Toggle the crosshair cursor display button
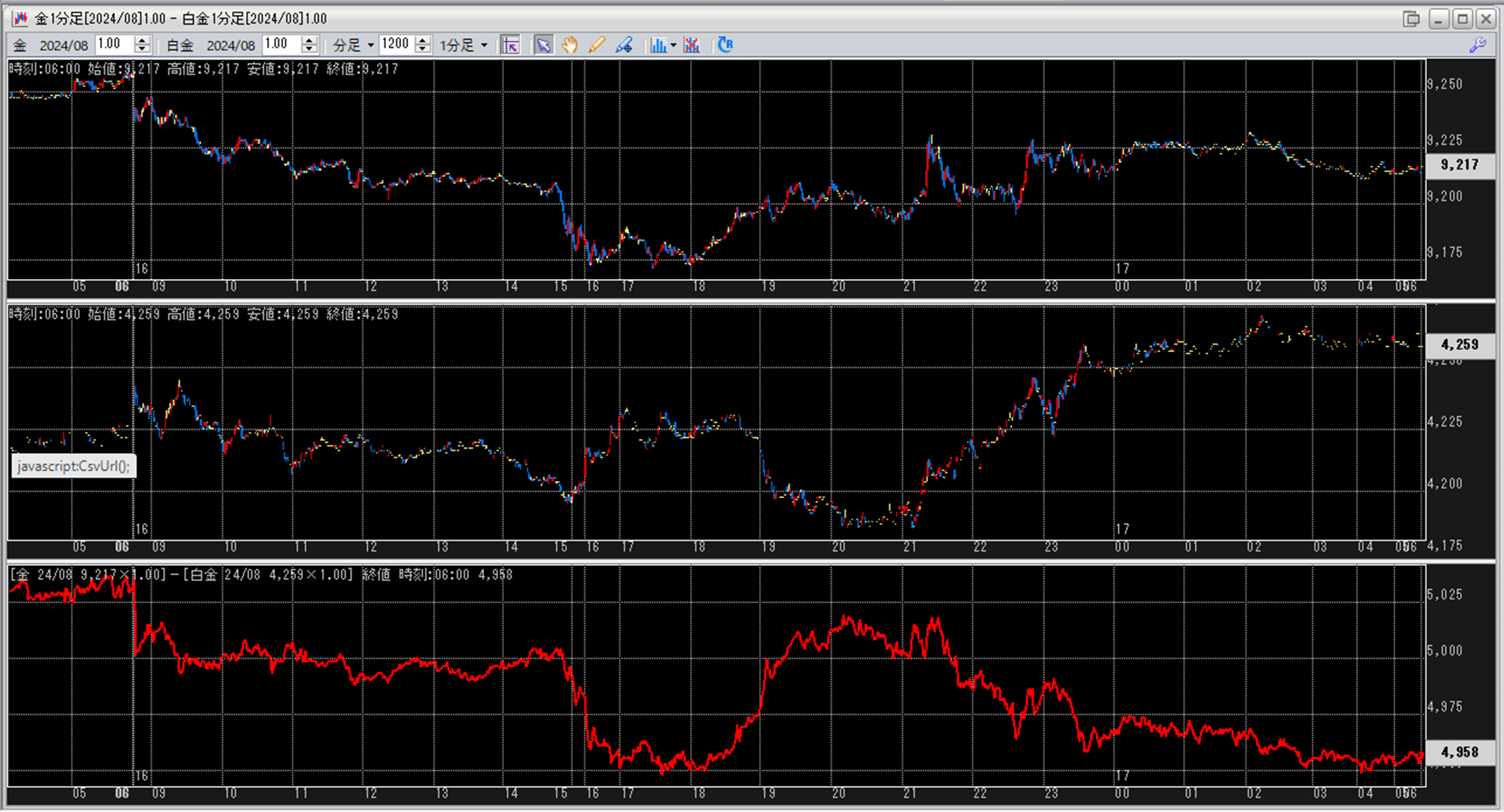The width and height of the screenshot is (1504, 812). pos(510,46)
